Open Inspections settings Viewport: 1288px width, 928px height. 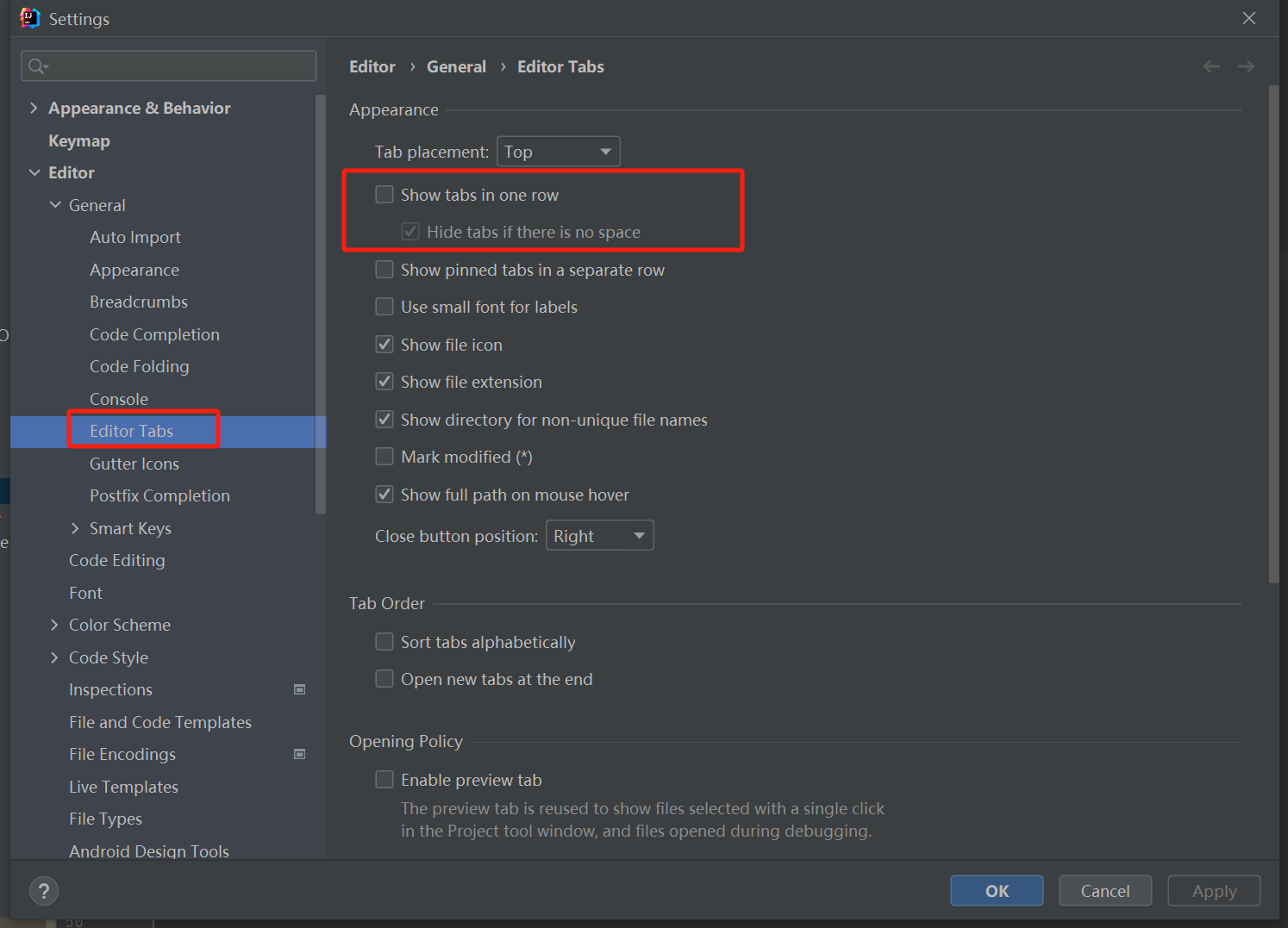(x=110, y=689)
